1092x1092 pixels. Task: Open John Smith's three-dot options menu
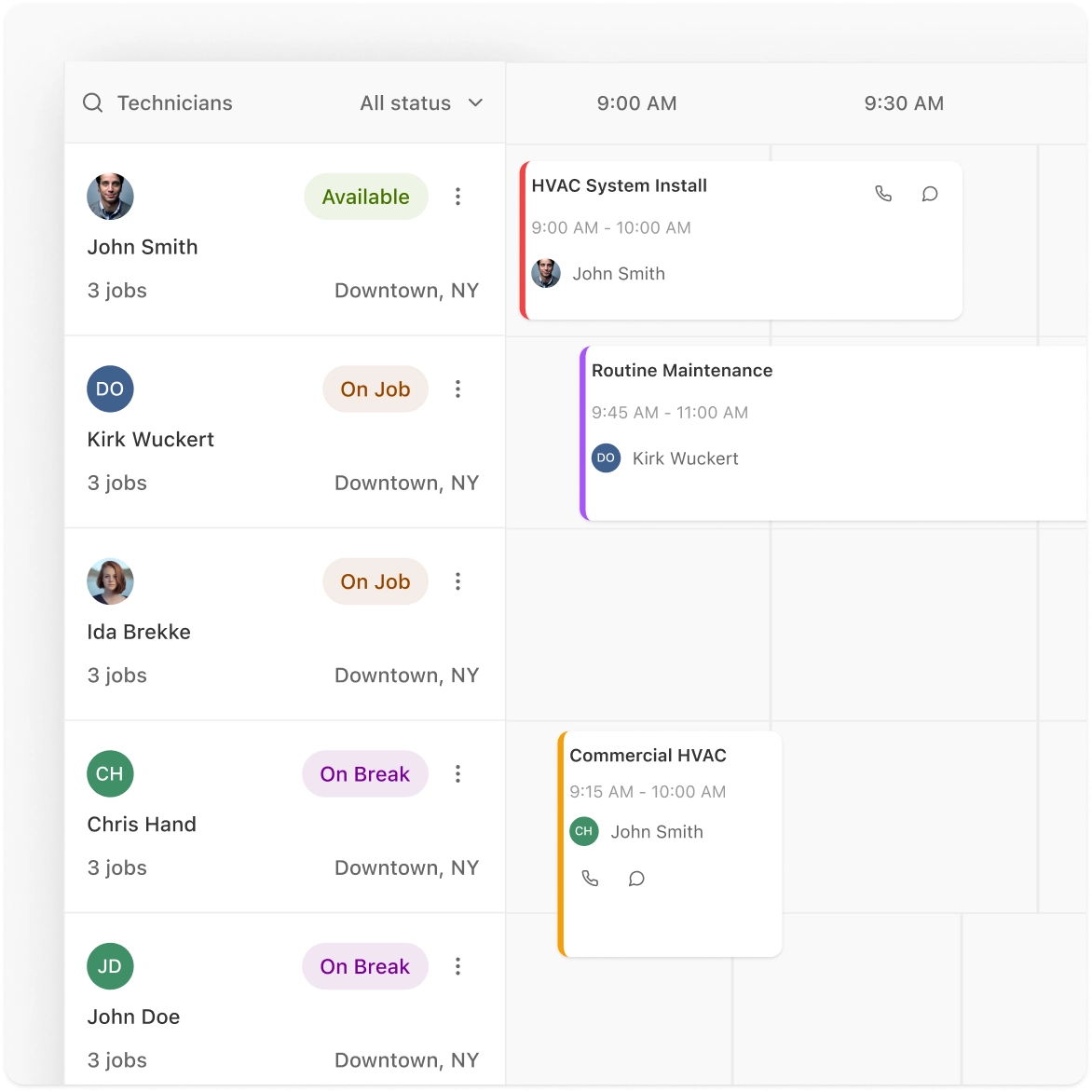(x=457, y=197)
